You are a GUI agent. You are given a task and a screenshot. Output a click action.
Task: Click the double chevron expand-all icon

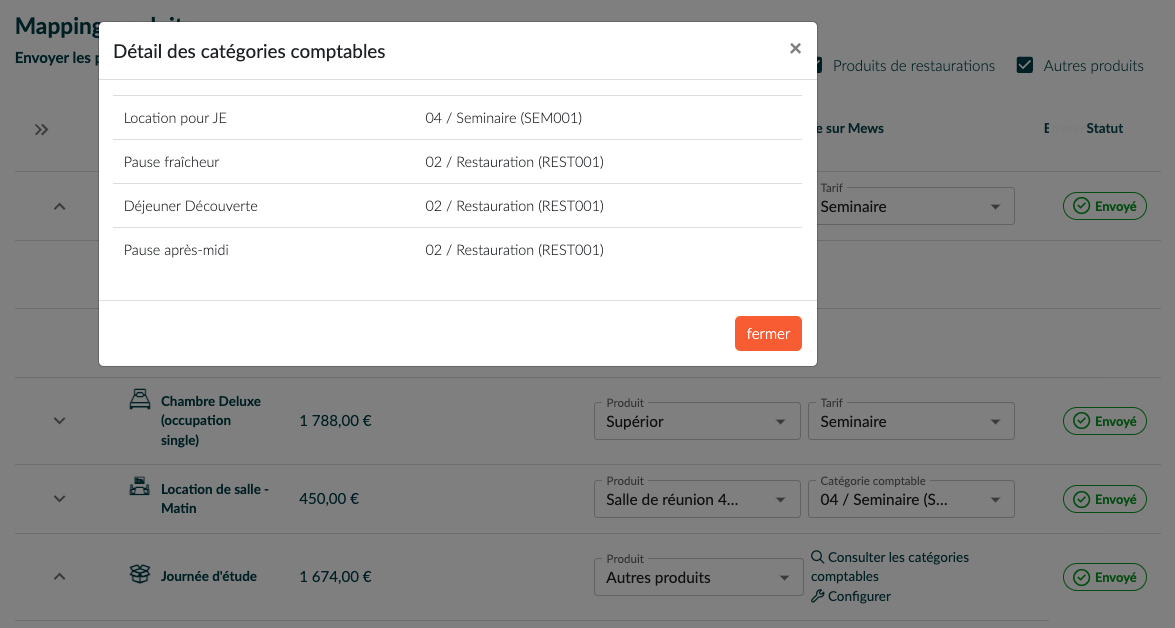pos(41,129)
